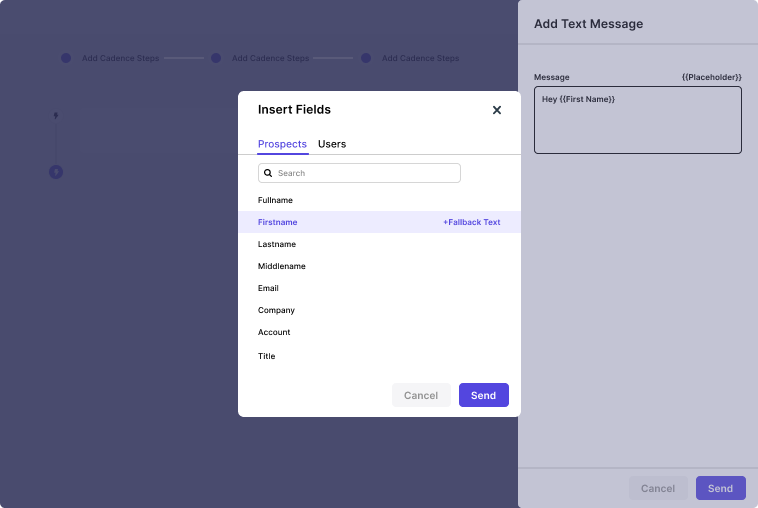Select the Middlename field

point(379,266)
